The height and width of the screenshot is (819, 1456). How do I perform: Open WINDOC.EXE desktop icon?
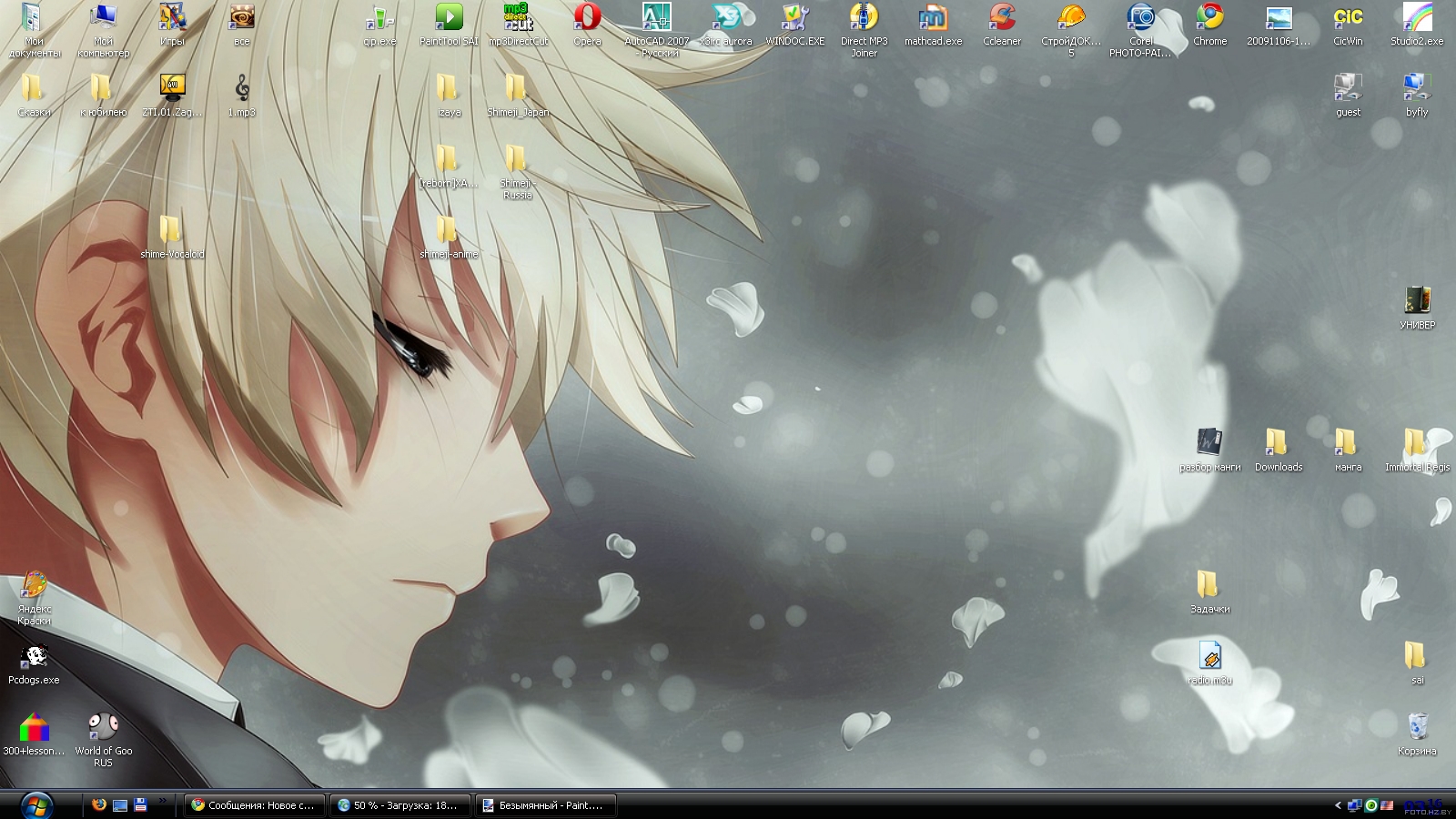coord(794,25)
